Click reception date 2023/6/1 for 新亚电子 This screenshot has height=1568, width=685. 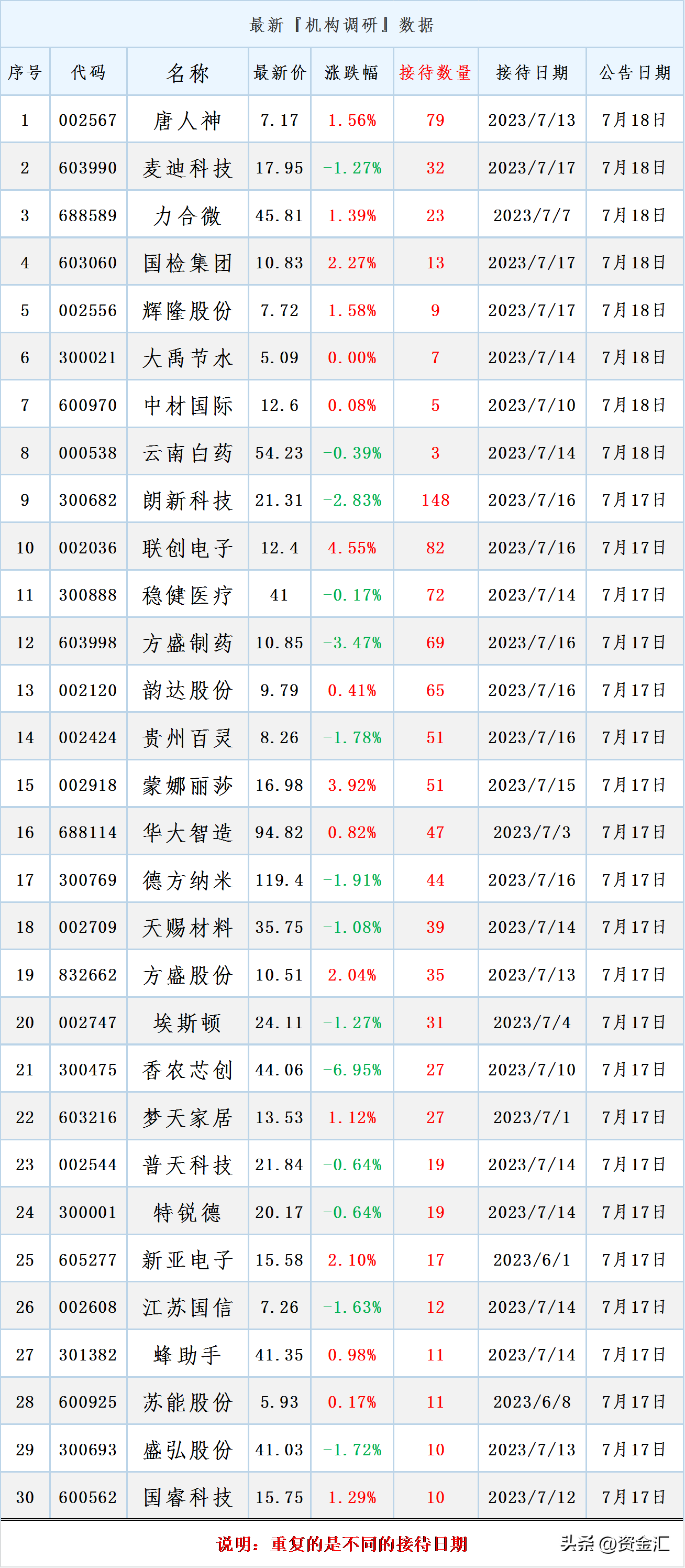[x=532, y=1260]
